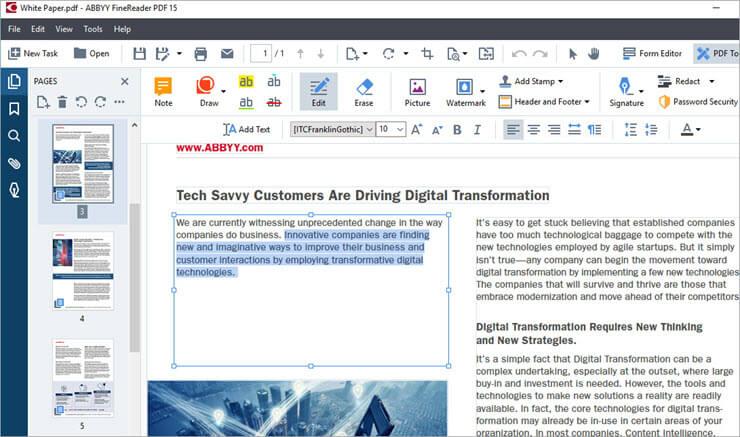This screenshot has height=437, width=740.
Task: Click the compare documents icon
Action: click(x=486, y=54)
